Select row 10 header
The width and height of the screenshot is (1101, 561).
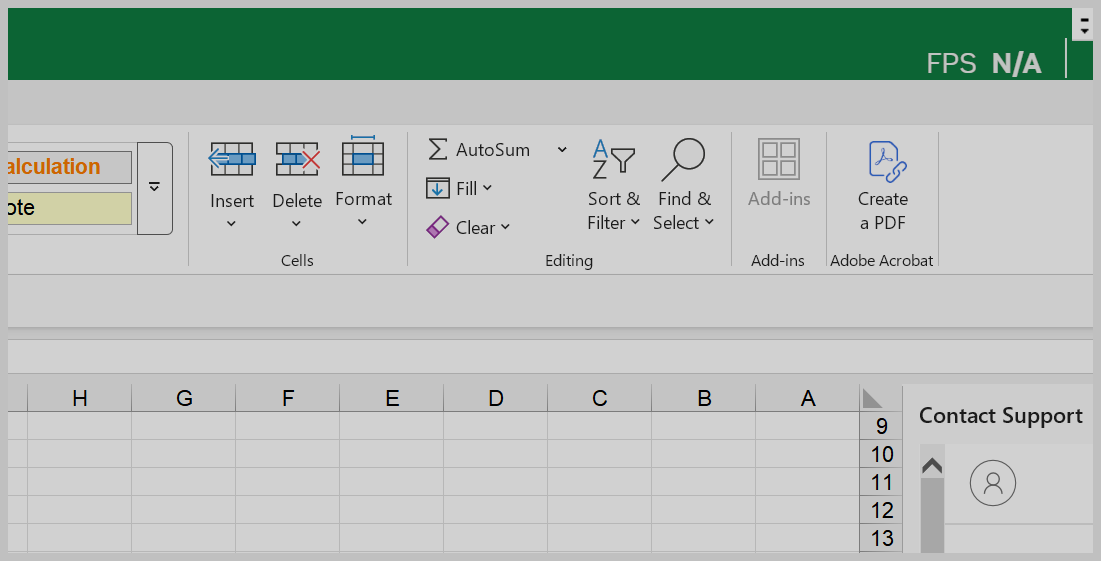pyautogui.click(x=881, y=454)
